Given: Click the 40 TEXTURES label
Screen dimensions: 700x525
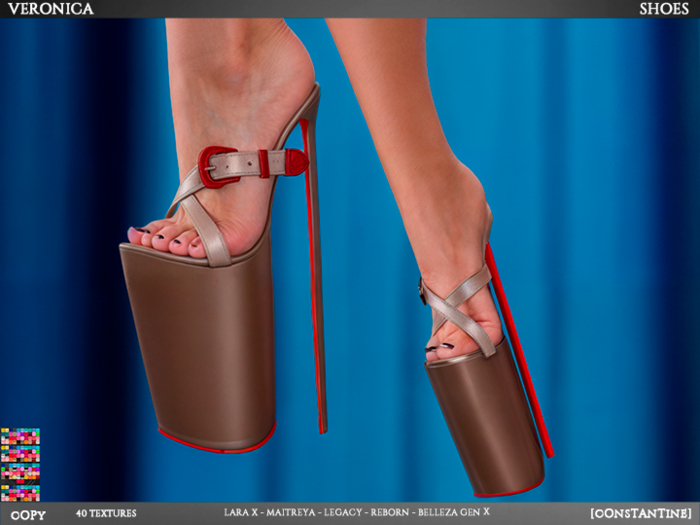Looking at the screenshot, I should pos(106,513).
